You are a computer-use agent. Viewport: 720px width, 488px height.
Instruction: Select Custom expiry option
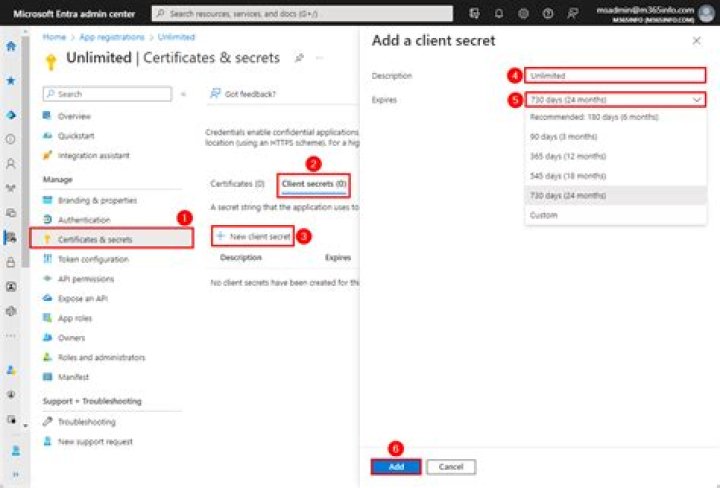615,215
